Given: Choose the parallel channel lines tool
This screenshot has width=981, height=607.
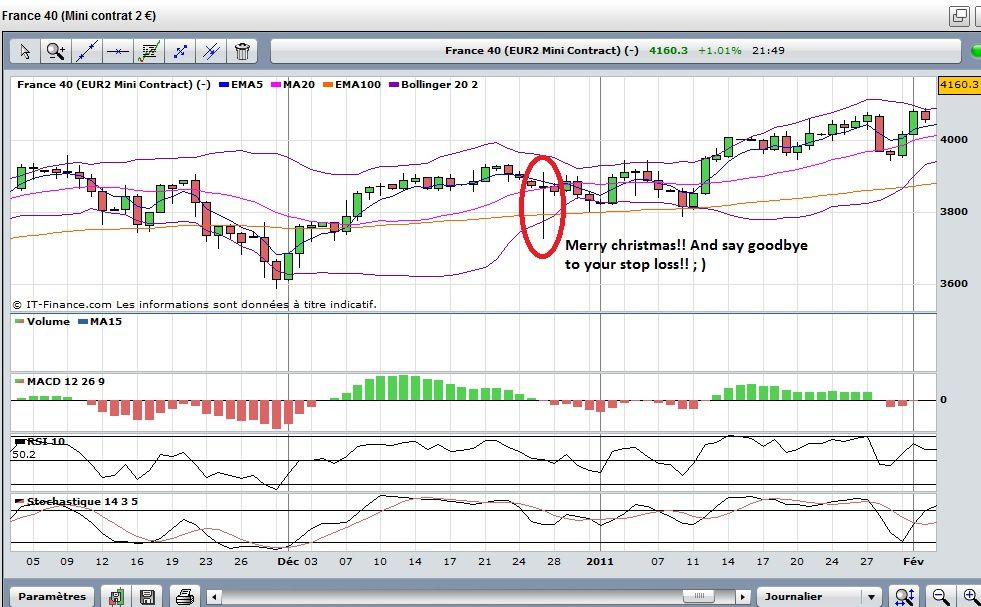Looking at the screenshot, I should pos(211,51).
